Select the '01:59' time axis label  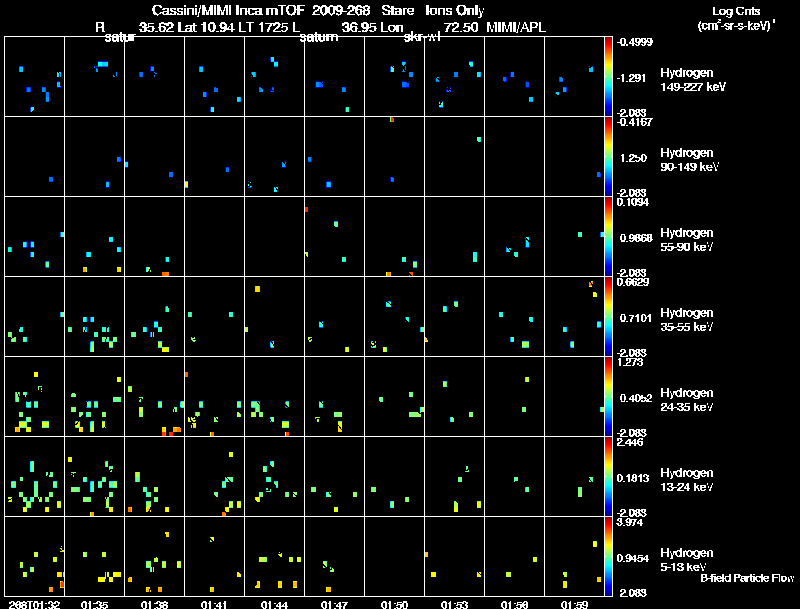coord(574,605)
